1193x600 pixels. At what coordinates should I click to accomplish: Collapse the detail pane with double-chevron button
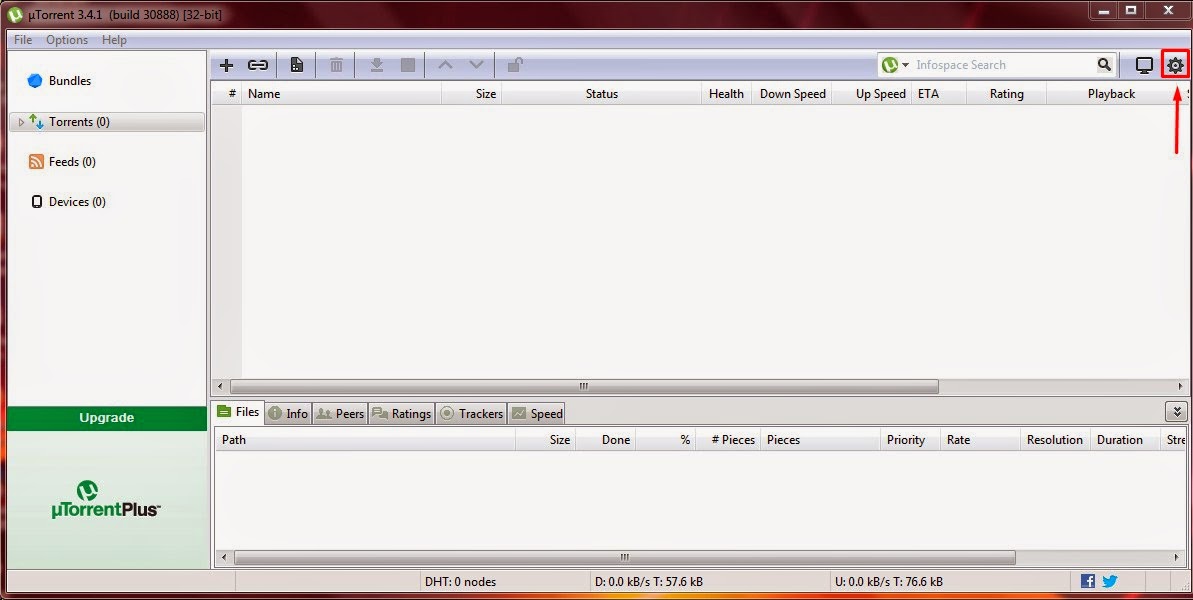(1176, 412)
